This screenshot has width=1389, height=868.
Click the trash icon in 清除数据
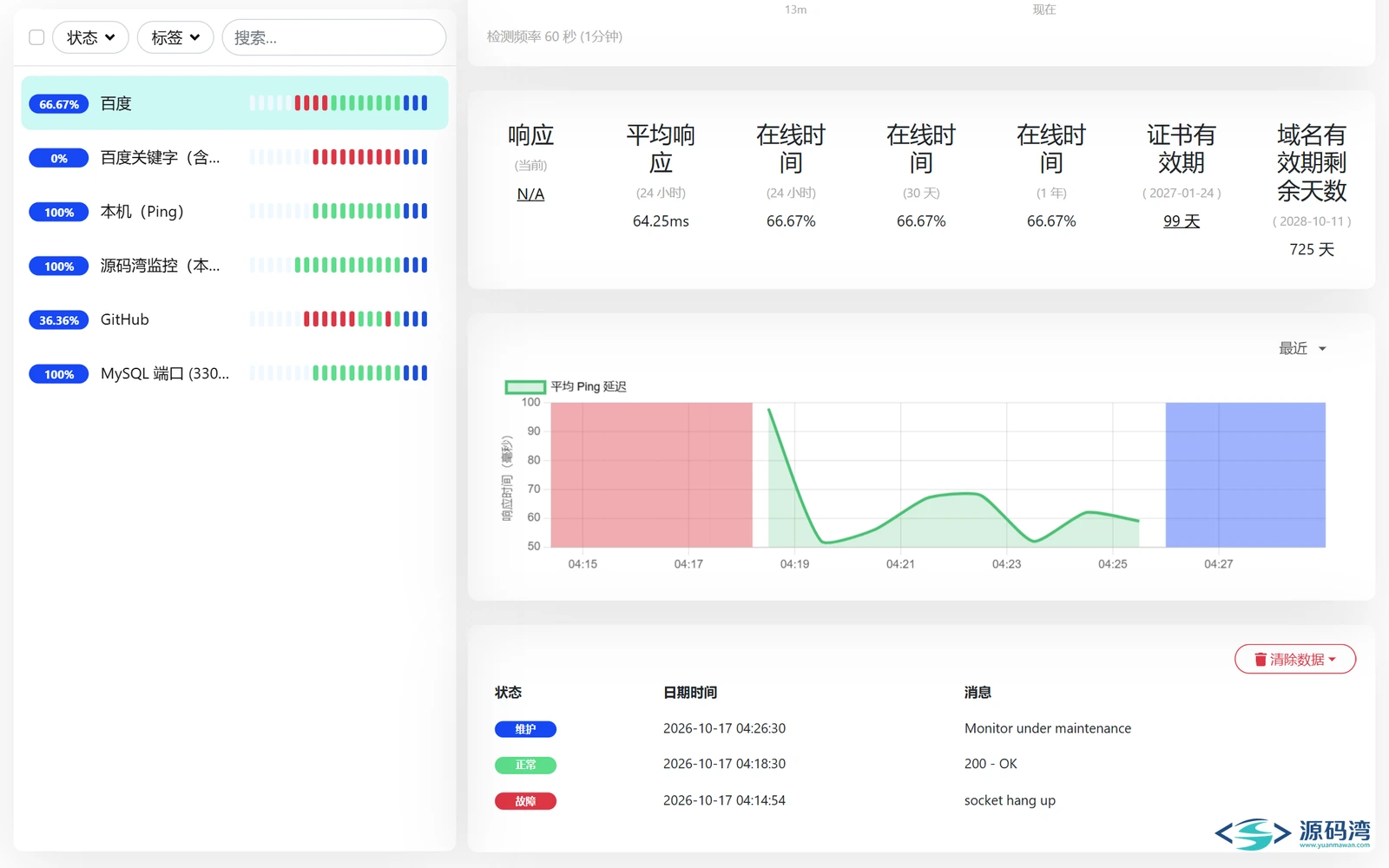coord(1261,660)
